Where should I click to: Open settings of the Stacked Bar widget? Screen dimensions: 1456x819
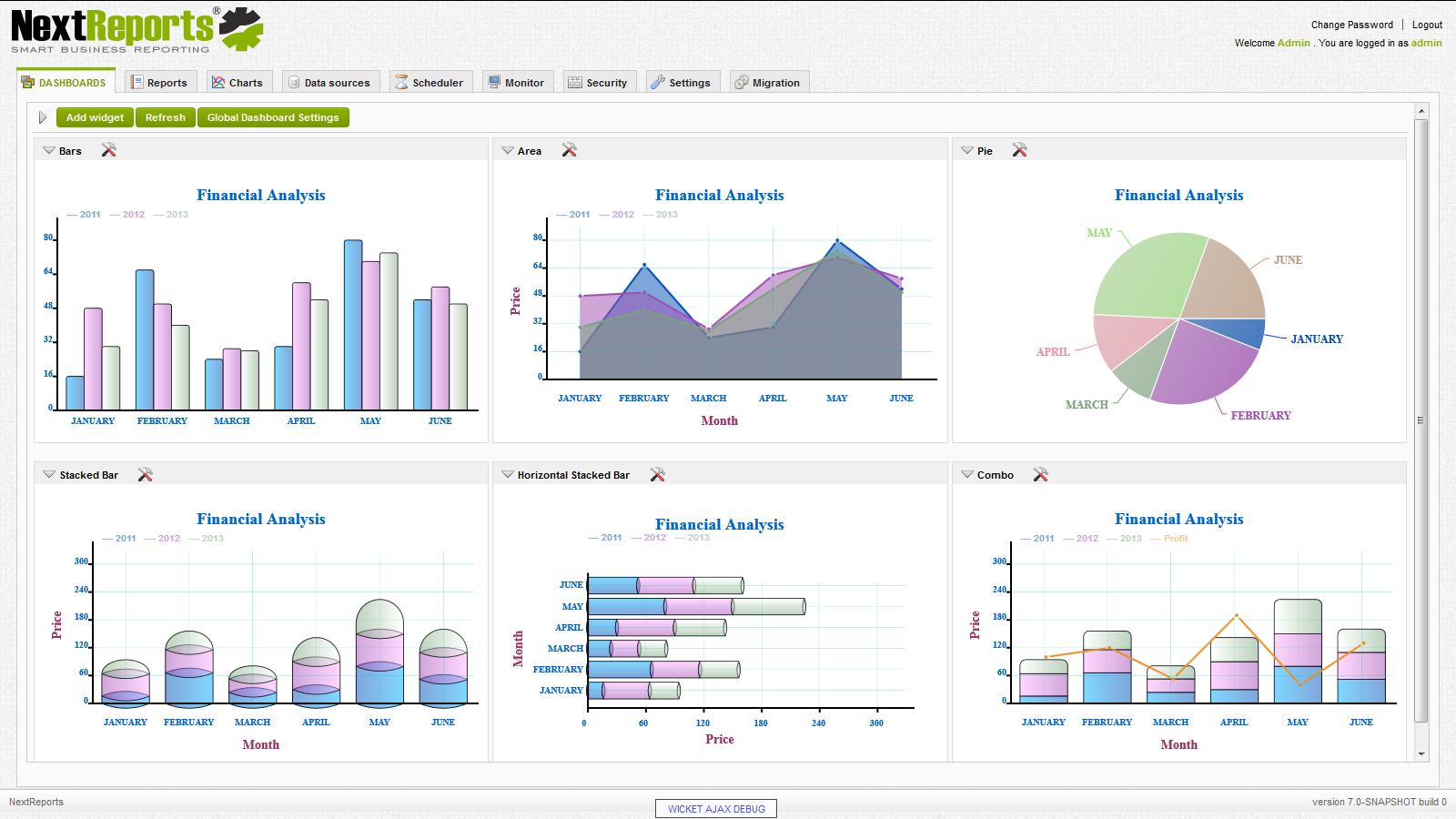click(x=146, y=474)
